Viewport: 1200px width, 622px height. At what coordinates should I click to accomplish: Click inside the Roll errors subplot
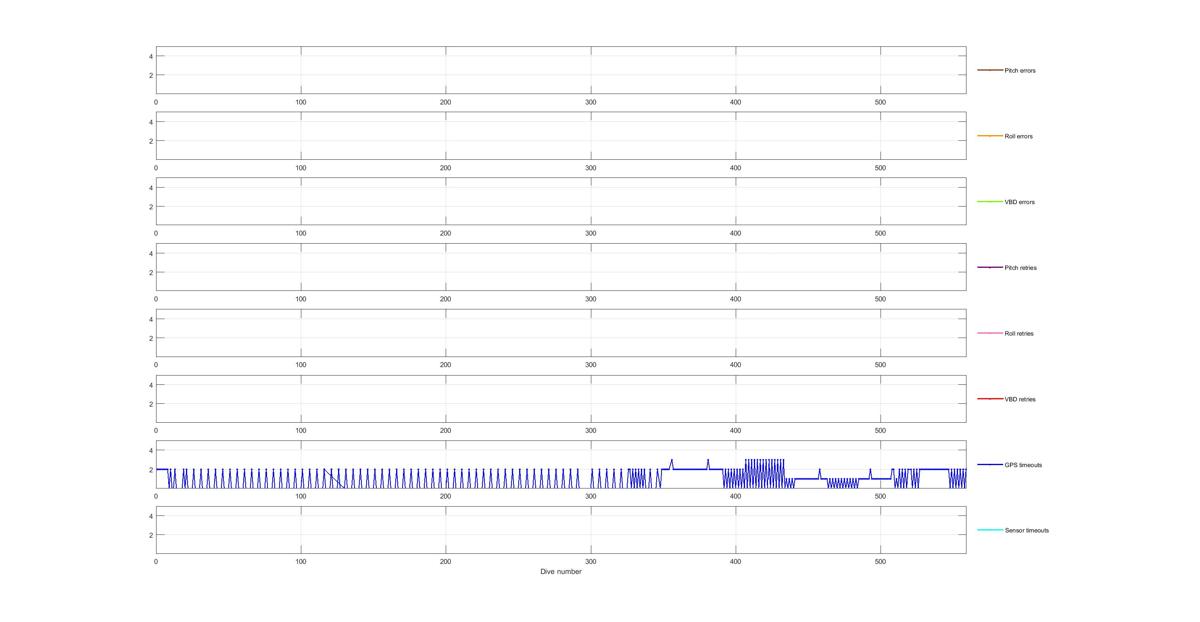[x=561, y=136]
